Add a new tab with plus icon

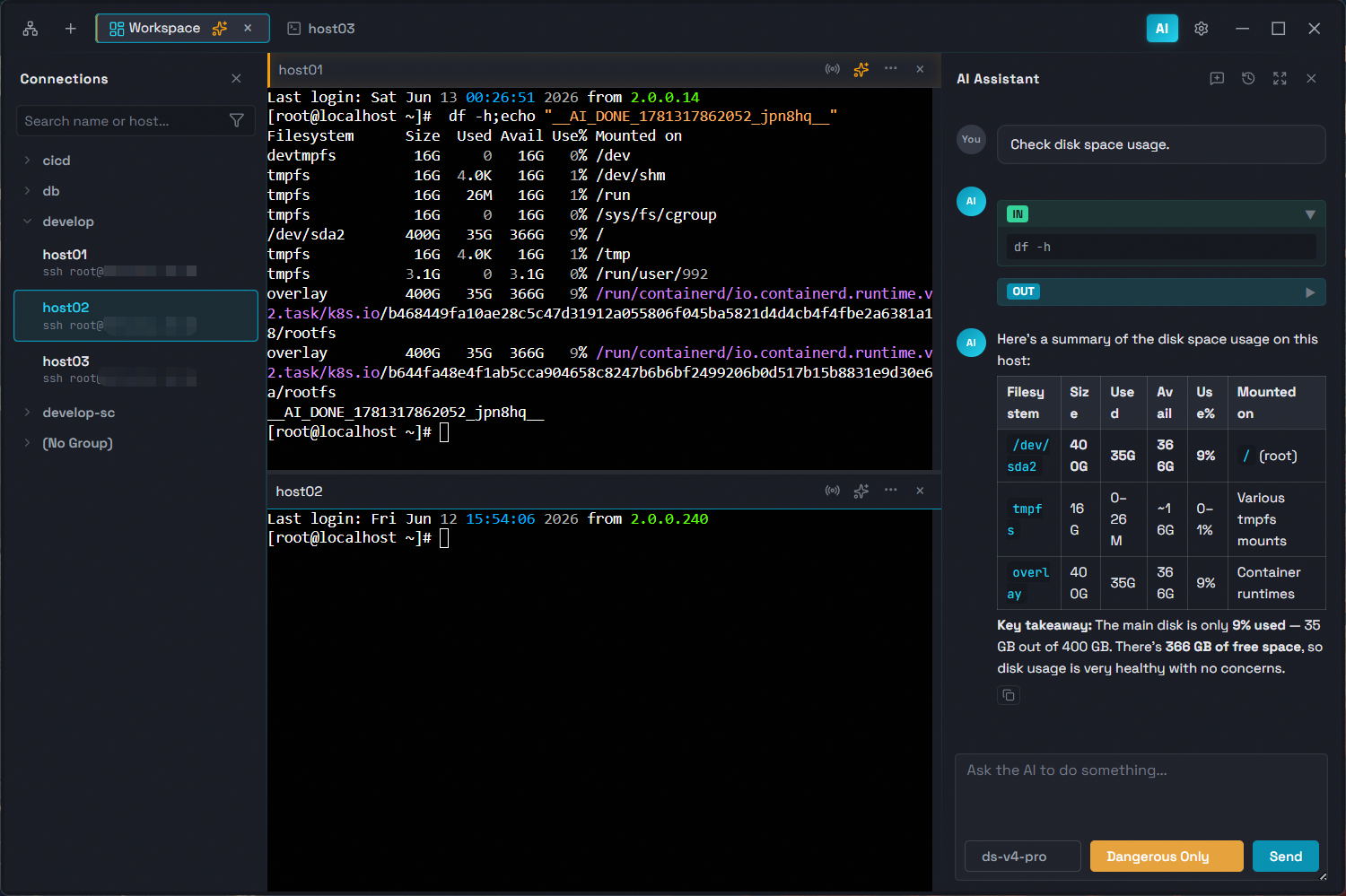[71, 29]
